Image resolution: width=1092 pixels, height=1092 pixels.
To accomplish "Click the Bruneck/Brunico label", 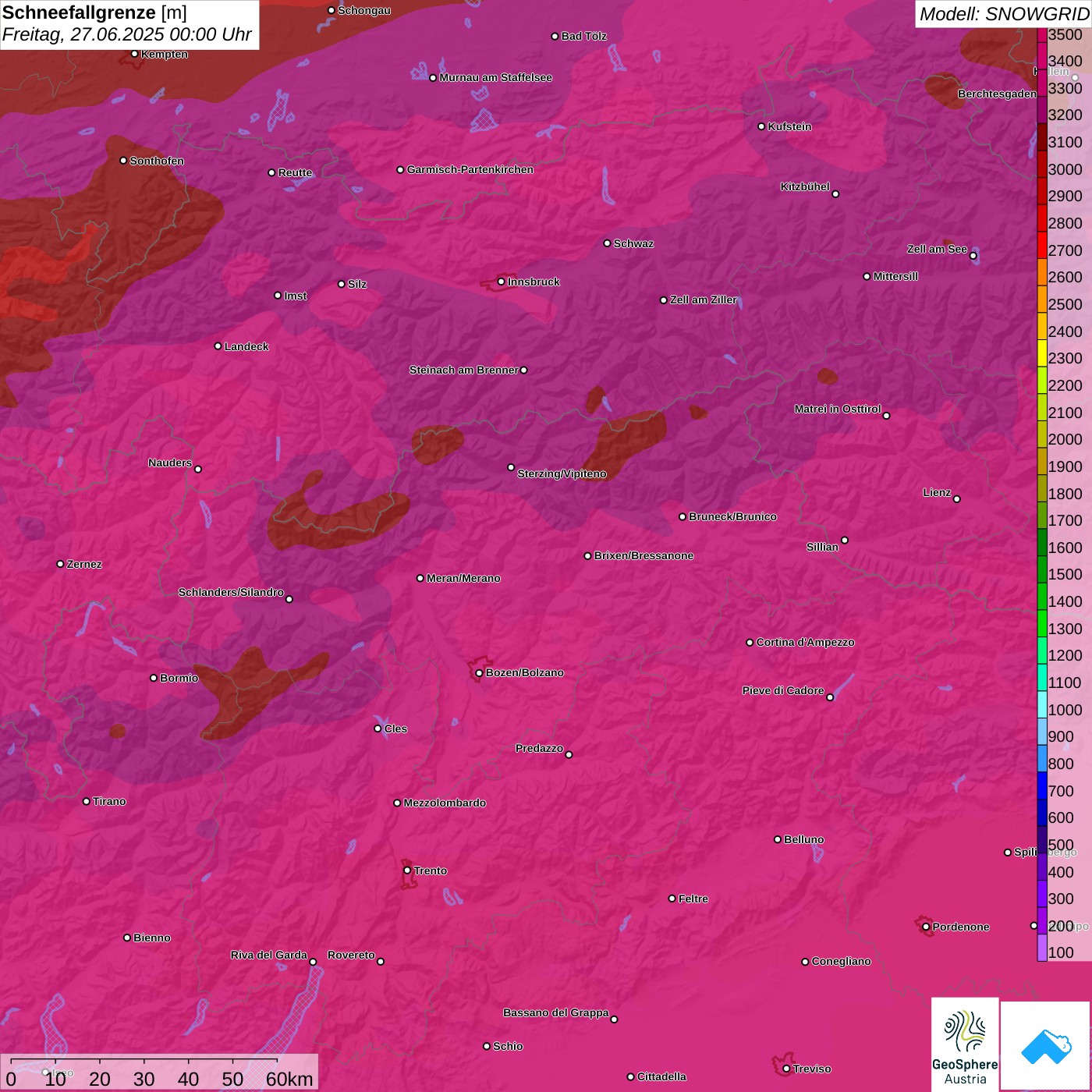I will click(x=733, y=516).
